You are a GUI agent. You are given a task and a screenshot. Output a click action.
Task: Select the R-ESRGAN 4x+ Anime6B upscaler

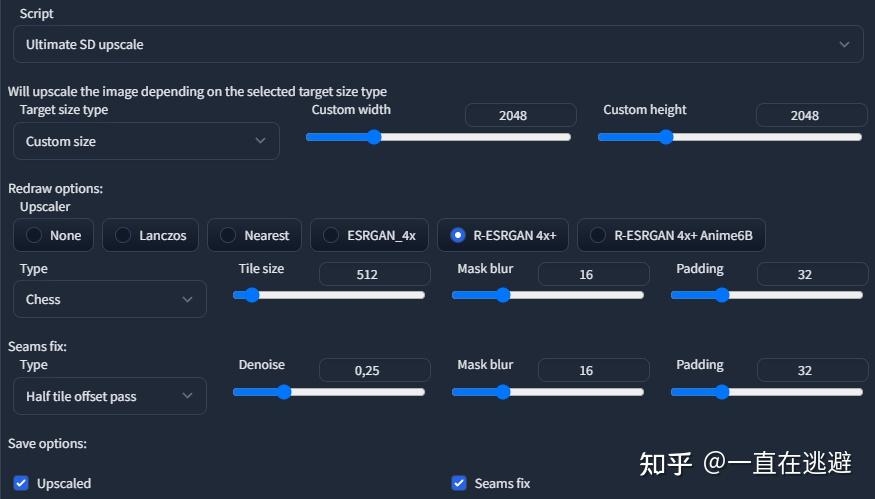click(671, 235)
